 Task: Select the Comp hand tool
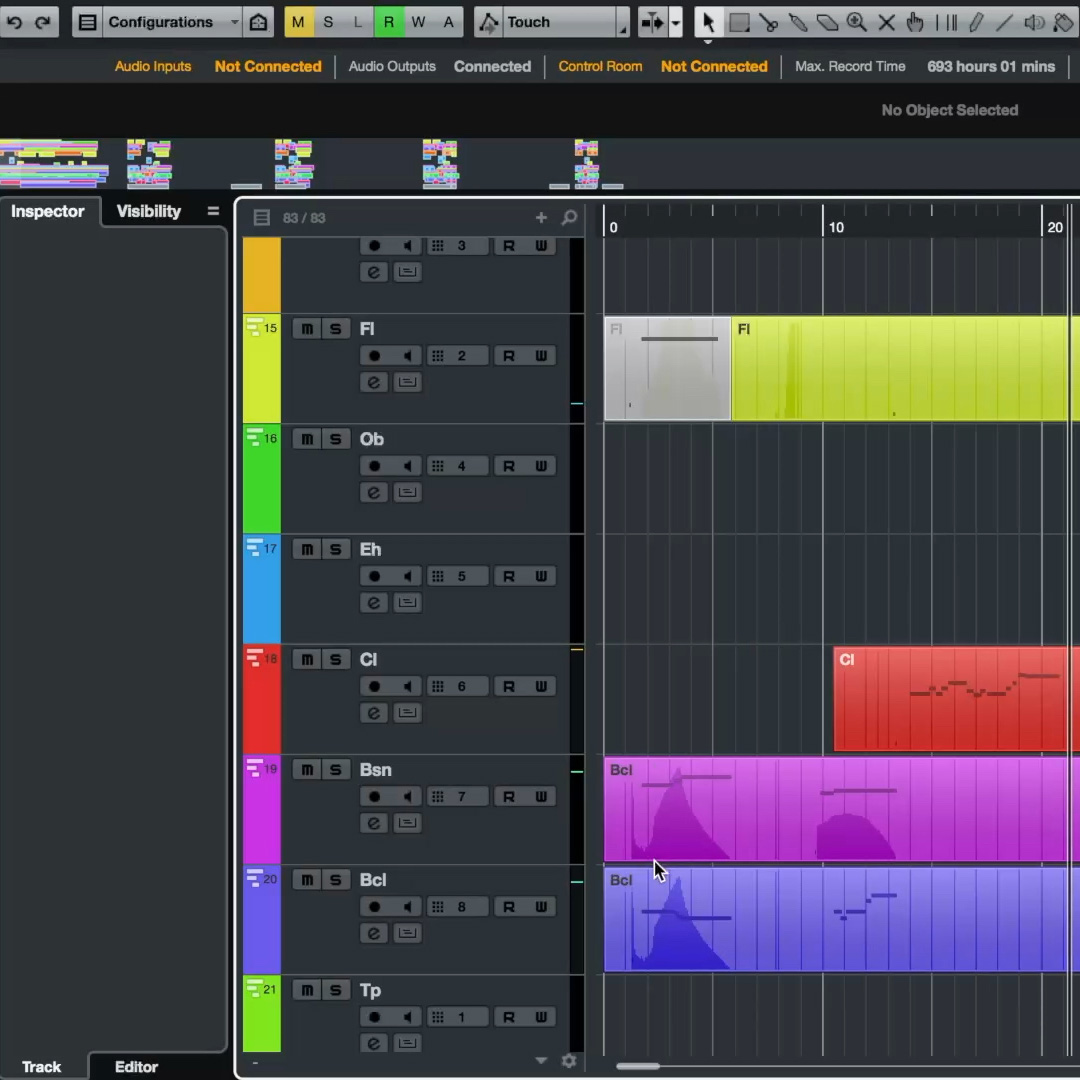tap(915, 22)
